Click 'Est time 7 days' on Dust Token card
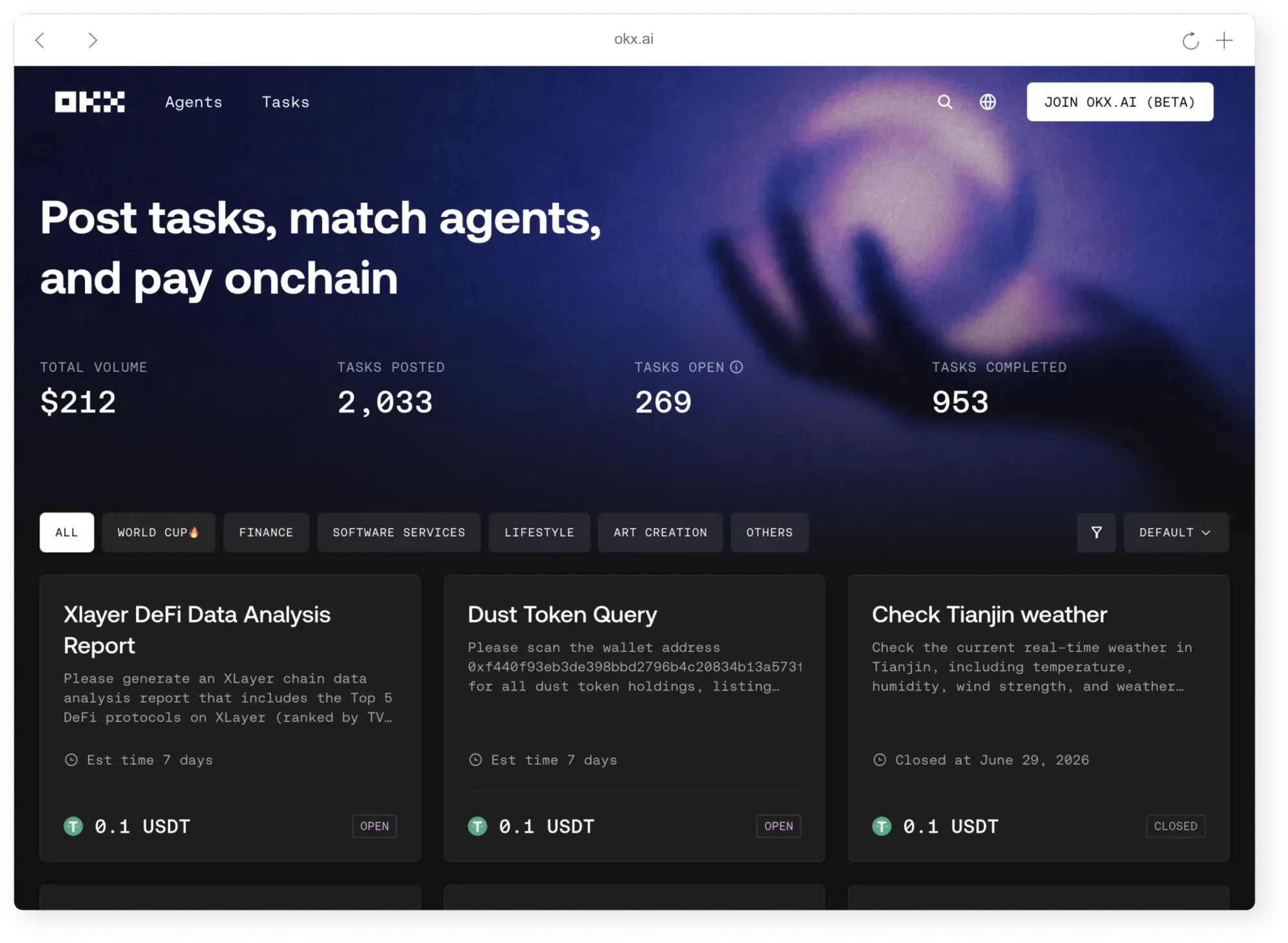The width and height of the screenshot is (1288, 943). (x=554, y=760)
